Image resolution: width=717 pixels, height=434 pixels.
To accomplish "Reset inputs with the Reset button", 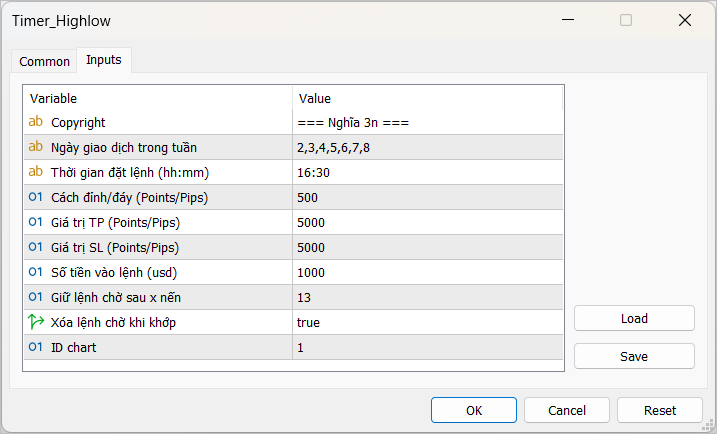I will point(659,410).
